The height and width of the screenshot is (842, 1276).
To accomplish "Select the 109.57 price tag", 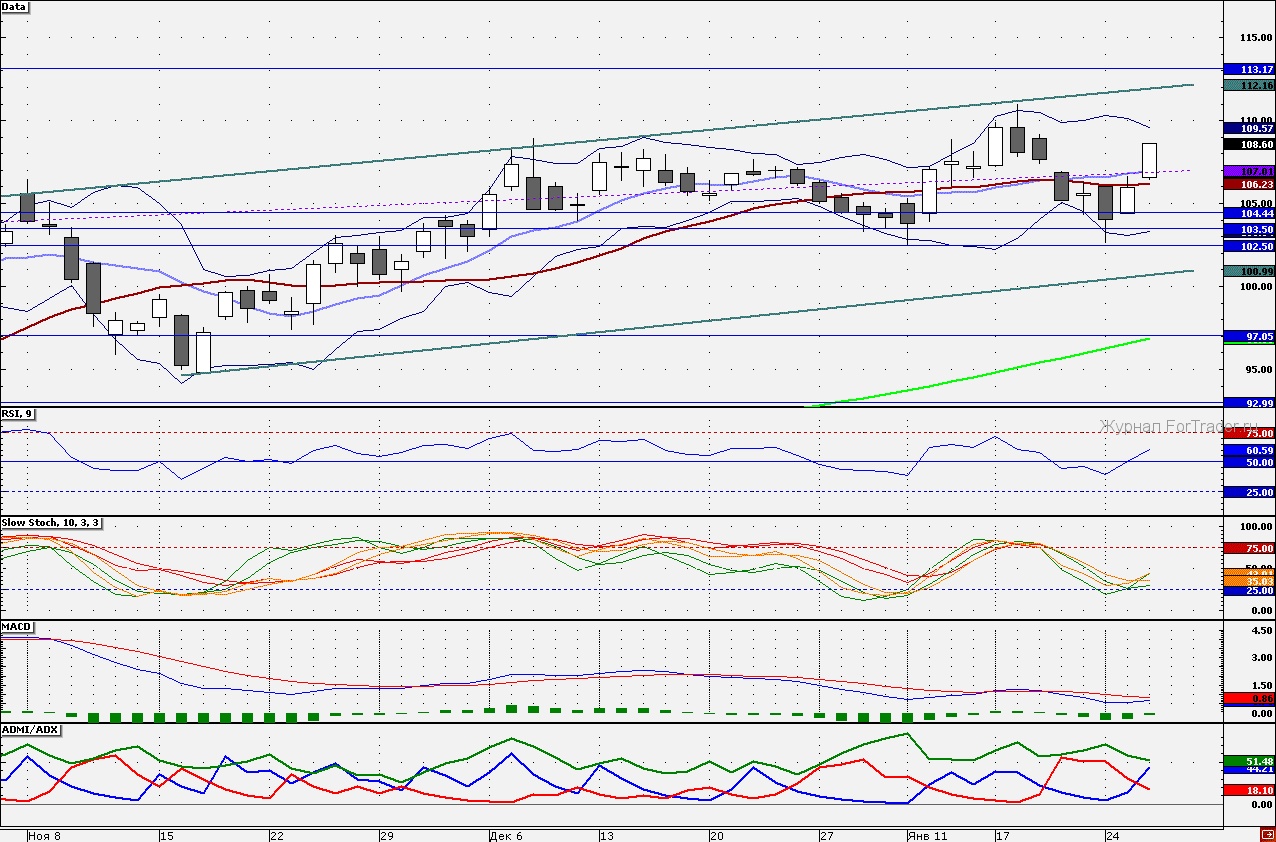I will click(x=1249, y=128).
